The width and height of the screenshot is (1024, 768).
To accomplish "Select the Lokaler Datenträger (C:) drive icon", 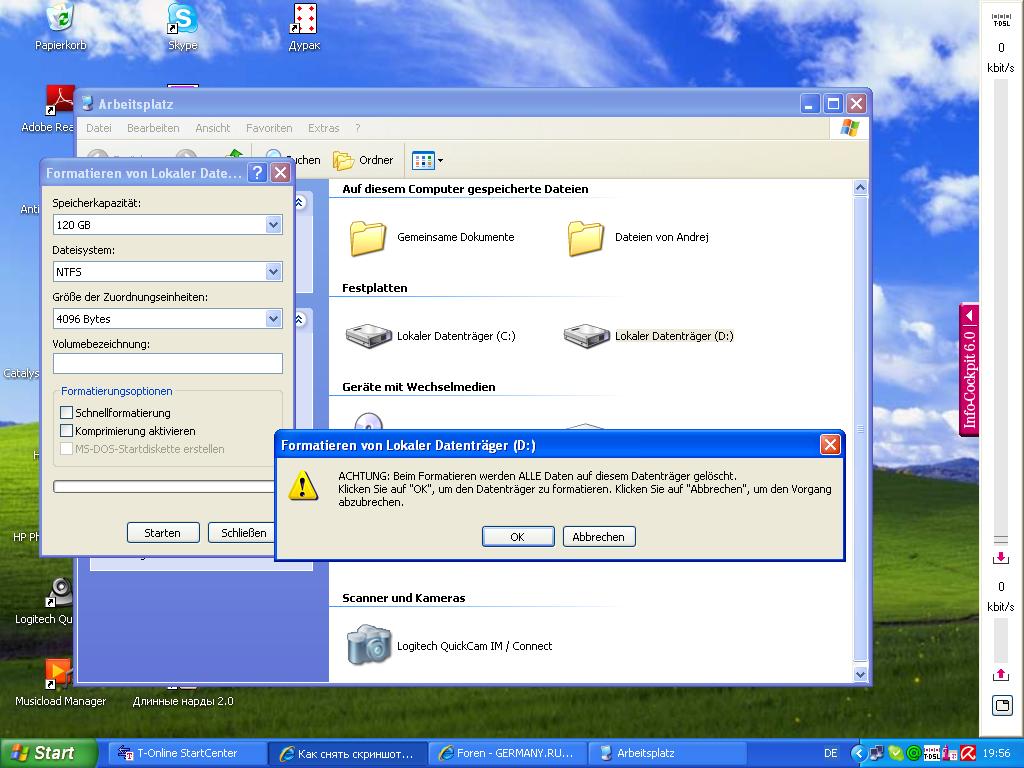I will tap(369, 336).
